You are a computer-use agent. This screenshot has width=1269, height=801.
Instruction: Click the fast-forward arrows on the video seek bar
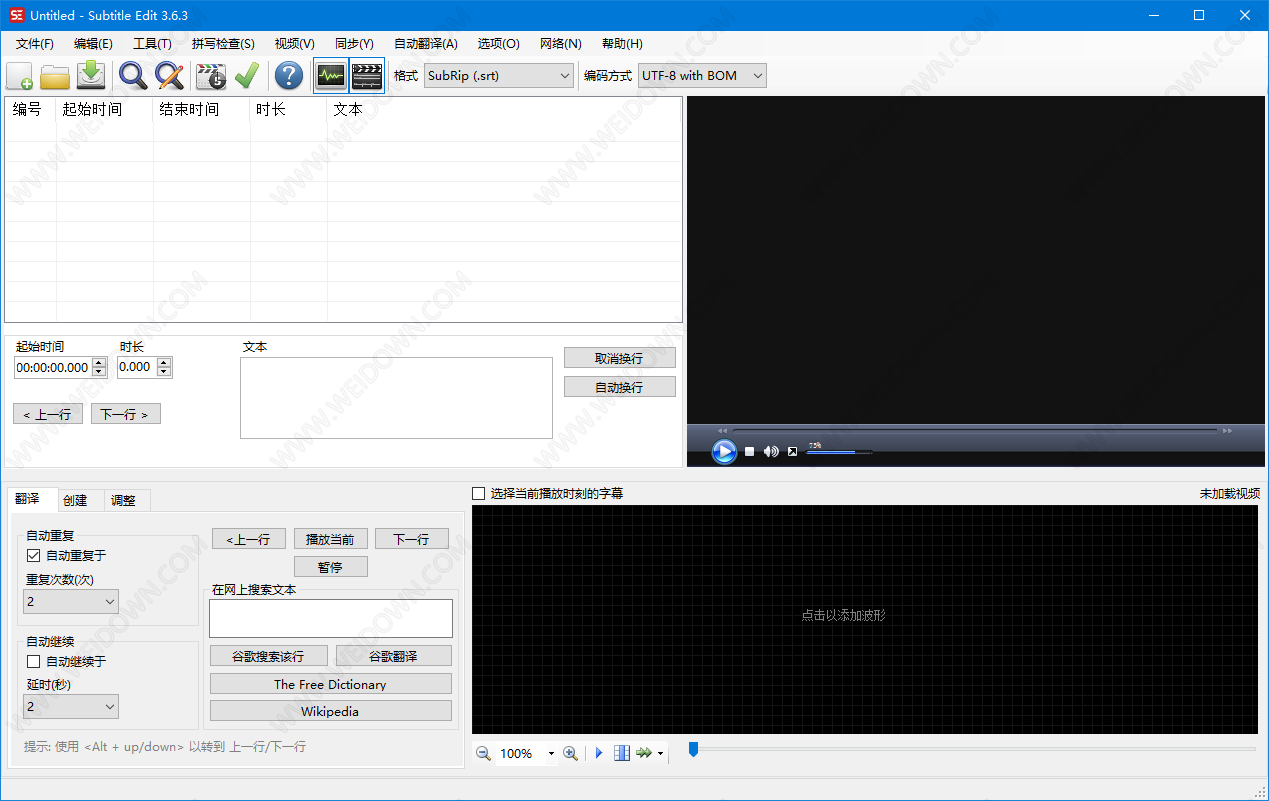(1227, 431)
